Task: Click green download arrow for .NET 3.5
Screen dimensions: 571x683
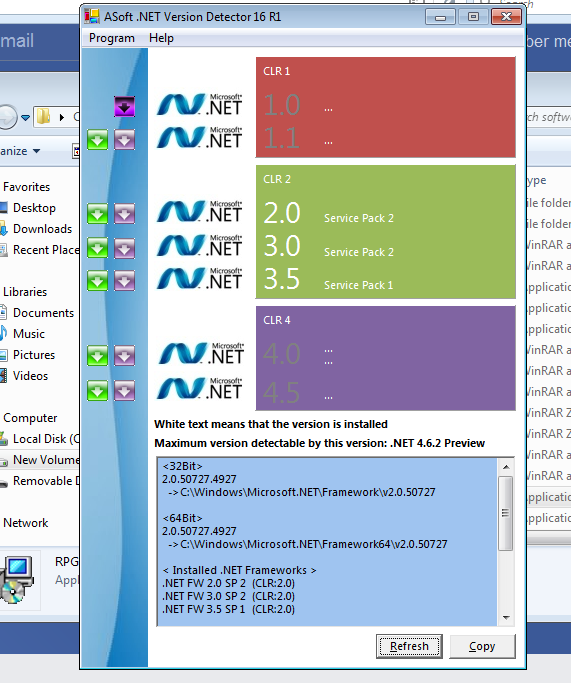Action: click(x=98, y=281)
